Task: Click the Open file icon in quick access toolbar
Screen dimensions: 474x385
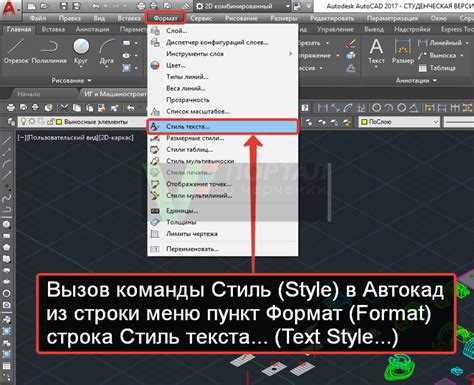Action: pyautogui.click(x=44, y=6)
